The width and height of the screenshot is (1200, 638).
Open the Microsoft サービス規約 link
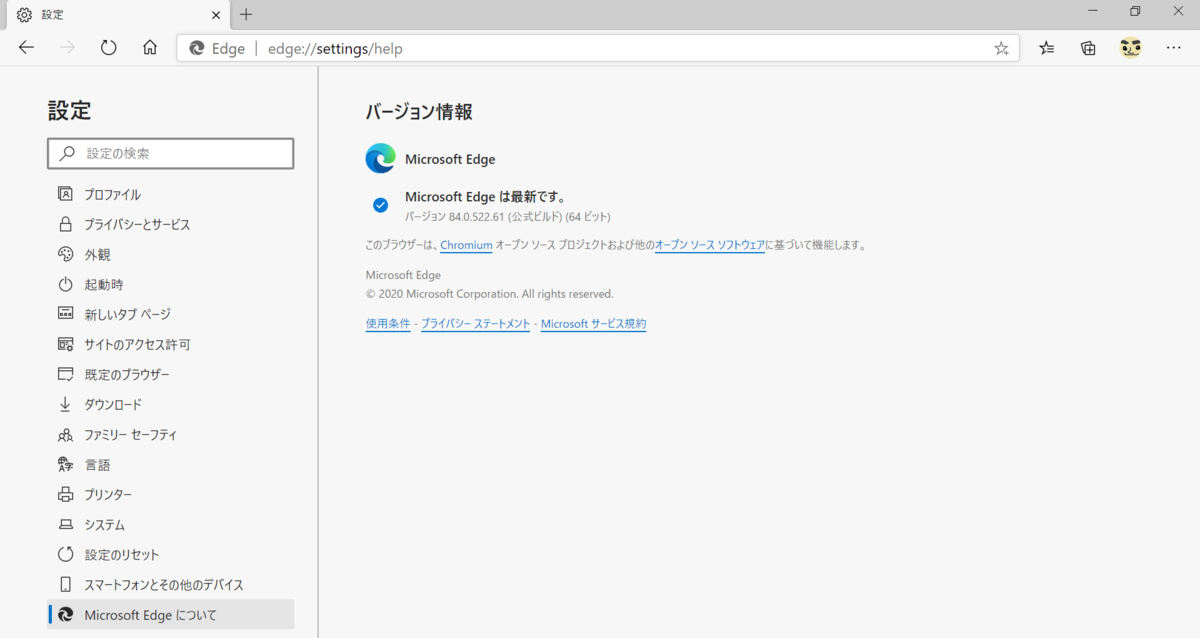tap(593, 324)
